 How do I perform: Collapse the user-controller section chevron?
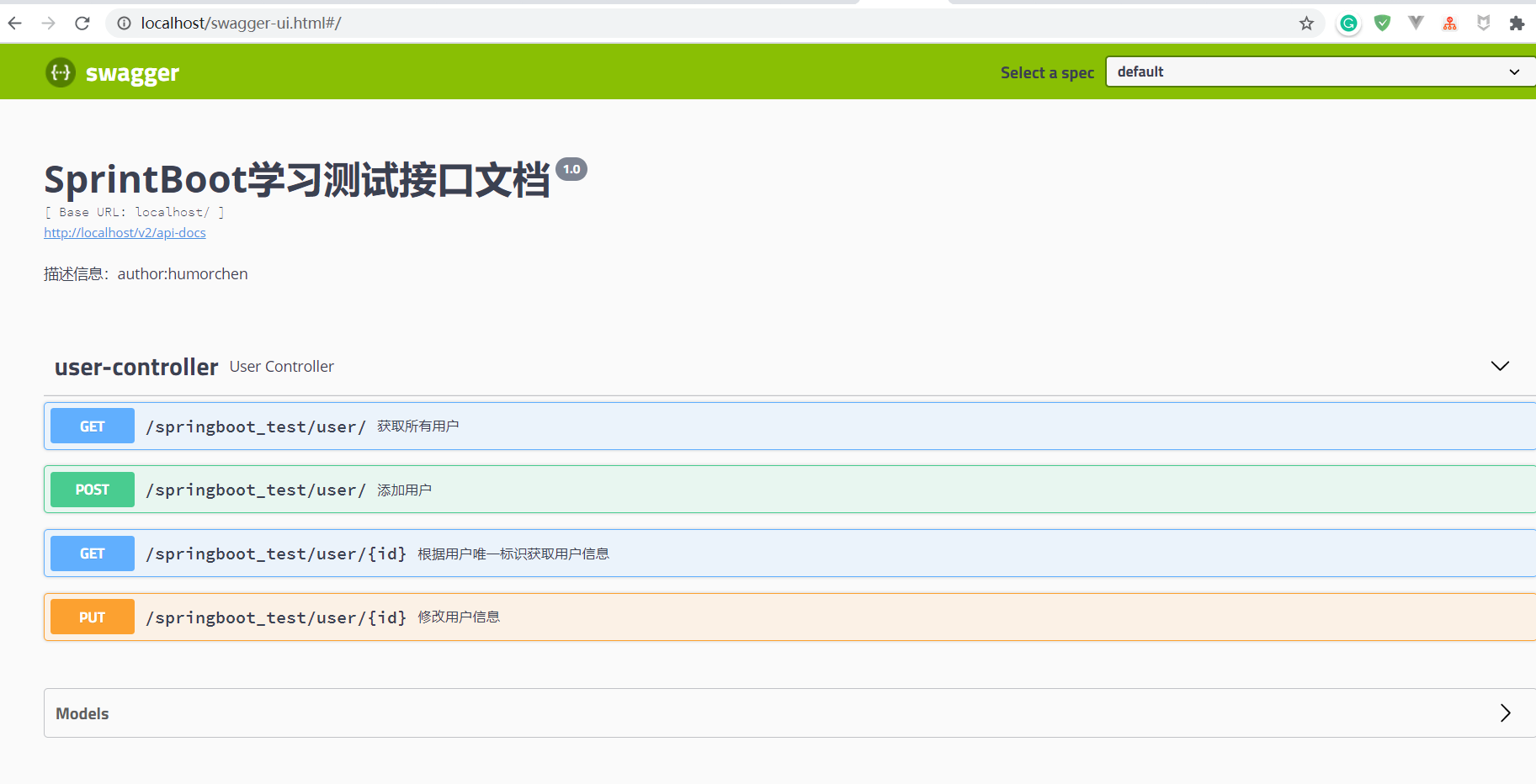[1499, 366]
